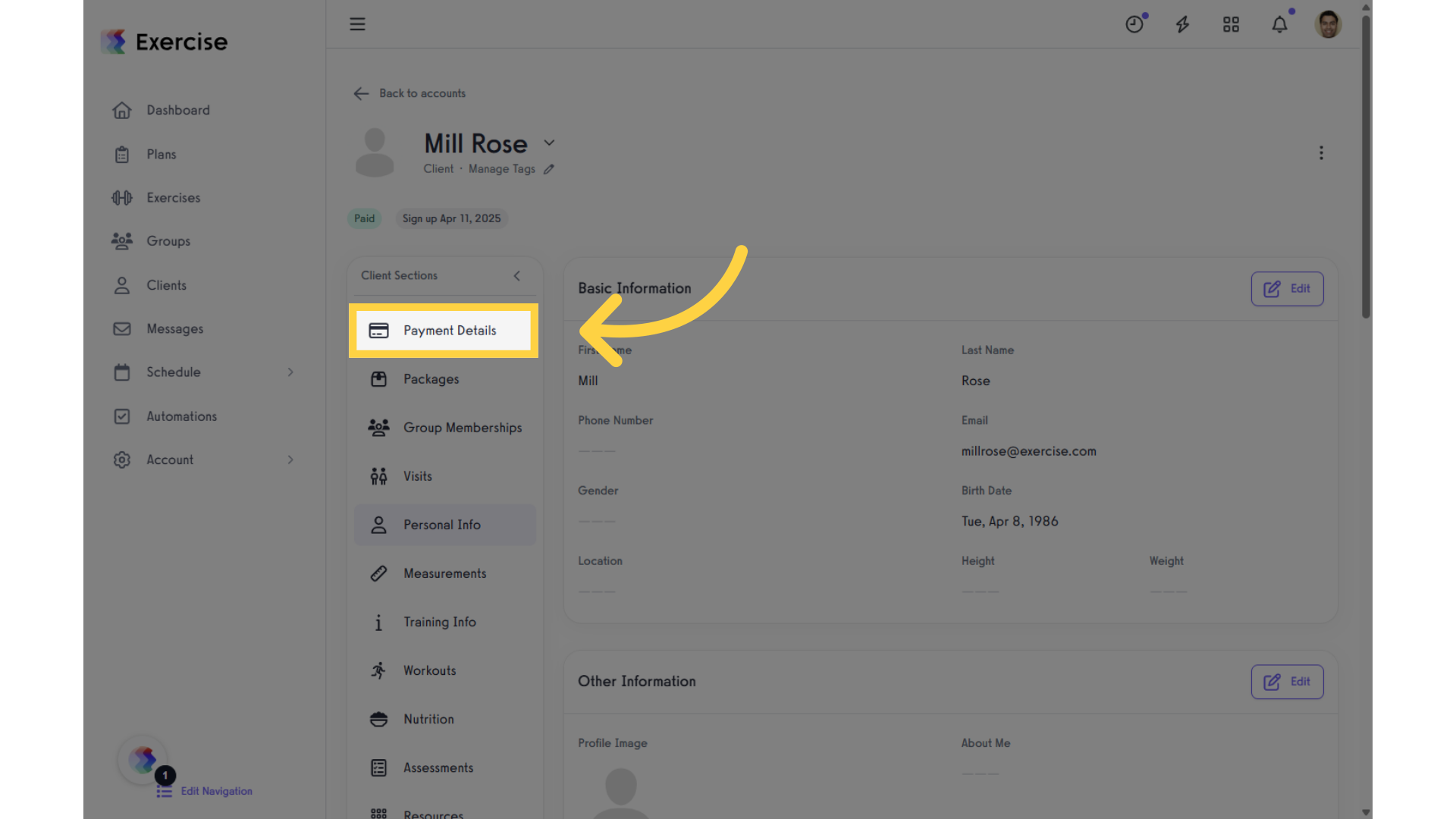
Task: Click the millrose@exercise.com email value
Action: 1028,451
